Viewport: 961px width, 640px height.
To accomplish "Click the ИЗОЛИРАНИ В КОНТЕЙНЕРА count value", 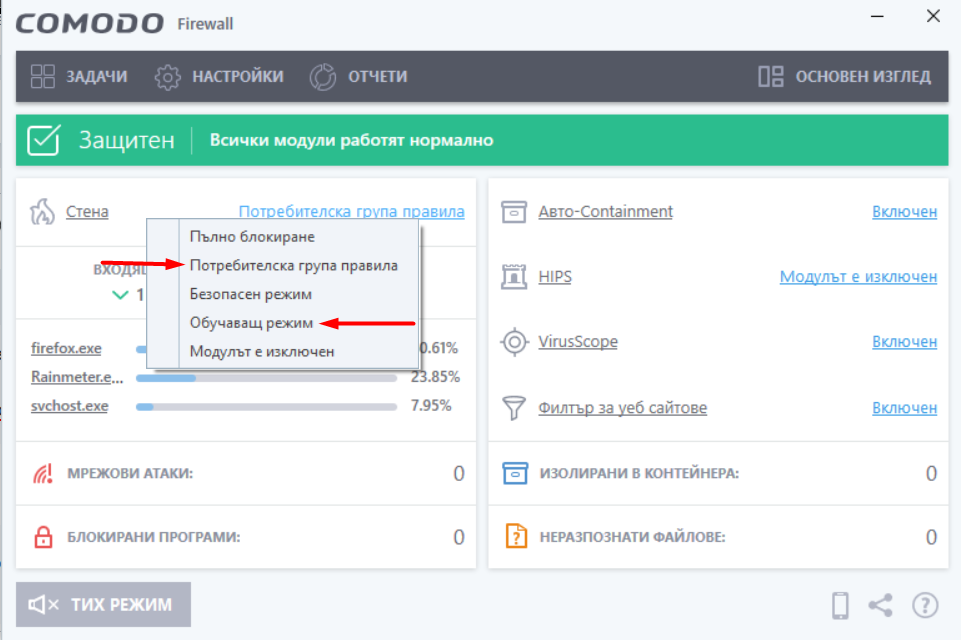I will point(931,473).
